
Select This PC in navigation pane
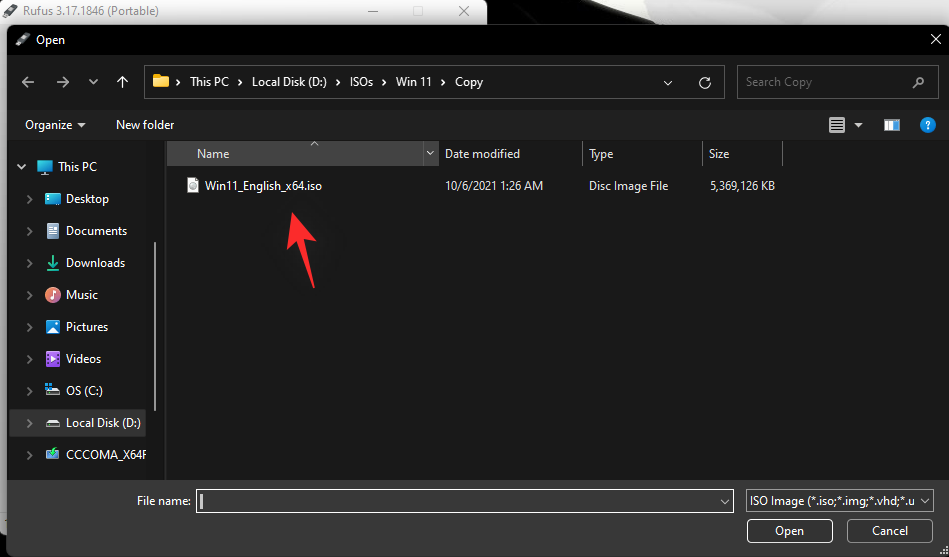tap(77, 166)
